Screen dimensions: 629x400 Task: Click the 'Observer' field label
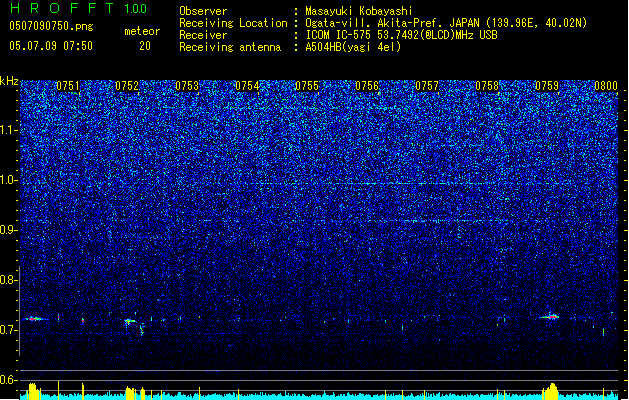tap(203, 11)
